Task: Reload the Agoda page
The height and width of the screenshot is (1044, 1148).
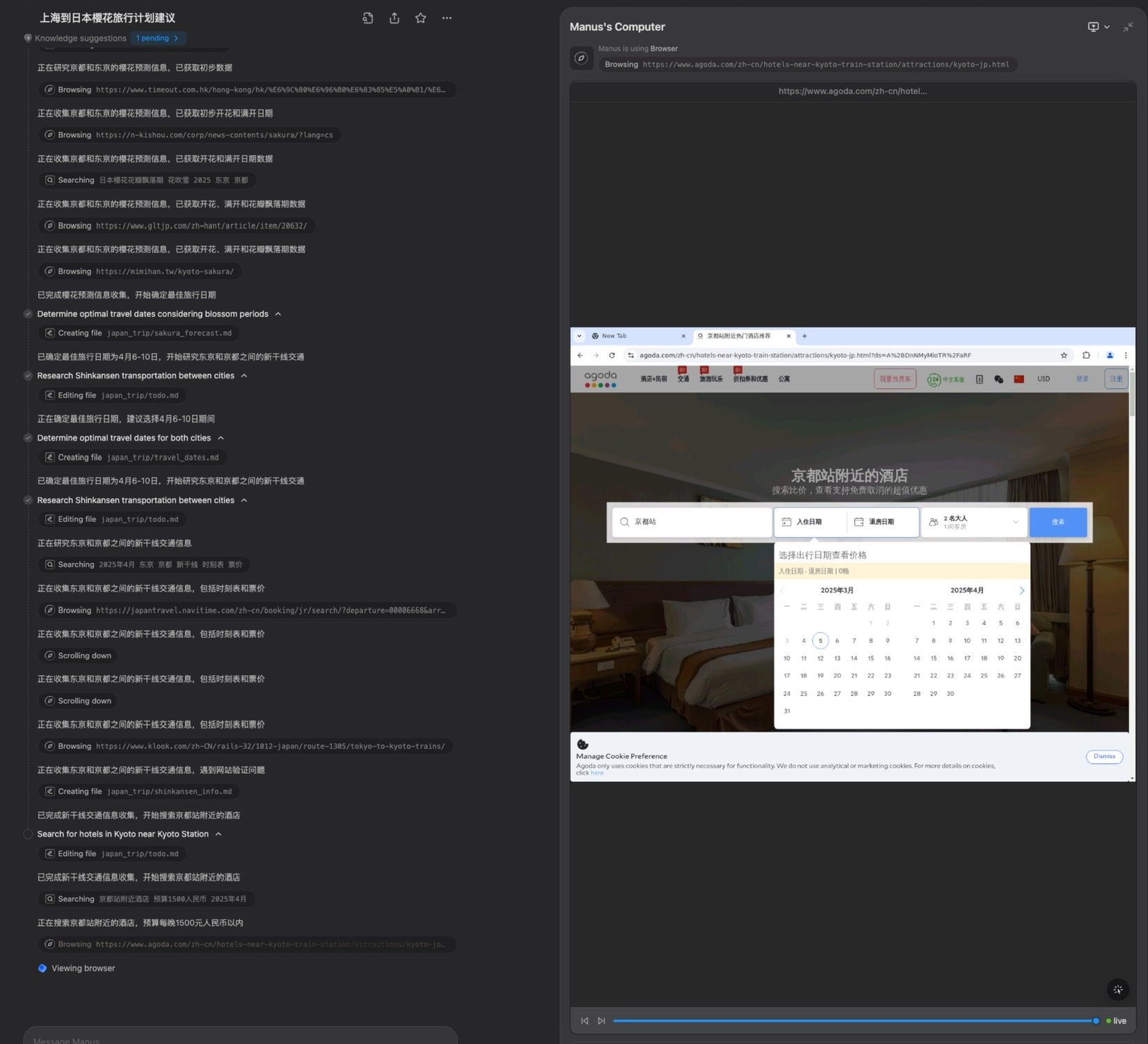Action: [x=612, y=355]
